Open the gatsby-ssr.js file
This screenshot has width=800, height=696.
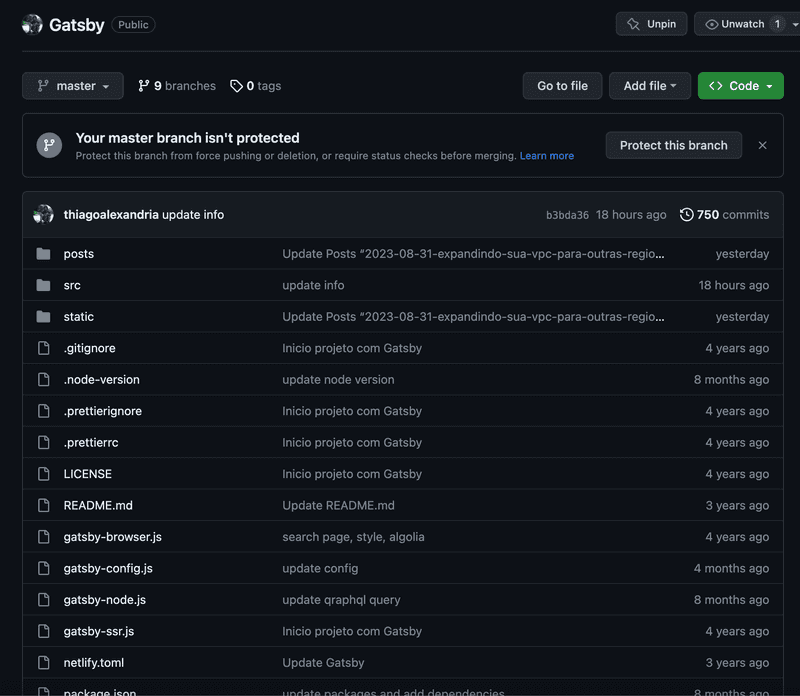point(99,631)
